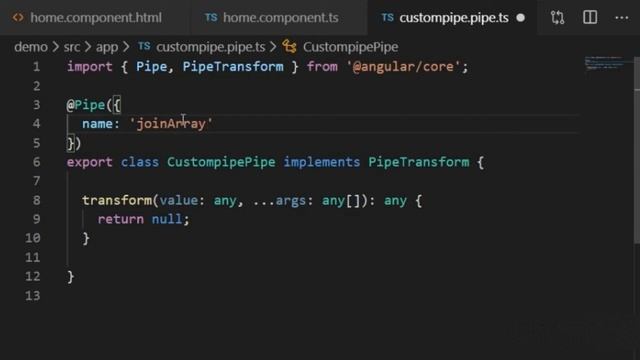Viewport: 640px width, 360px height.
Task: Click the import keyword on line 1
Action: tap(89, 67)
